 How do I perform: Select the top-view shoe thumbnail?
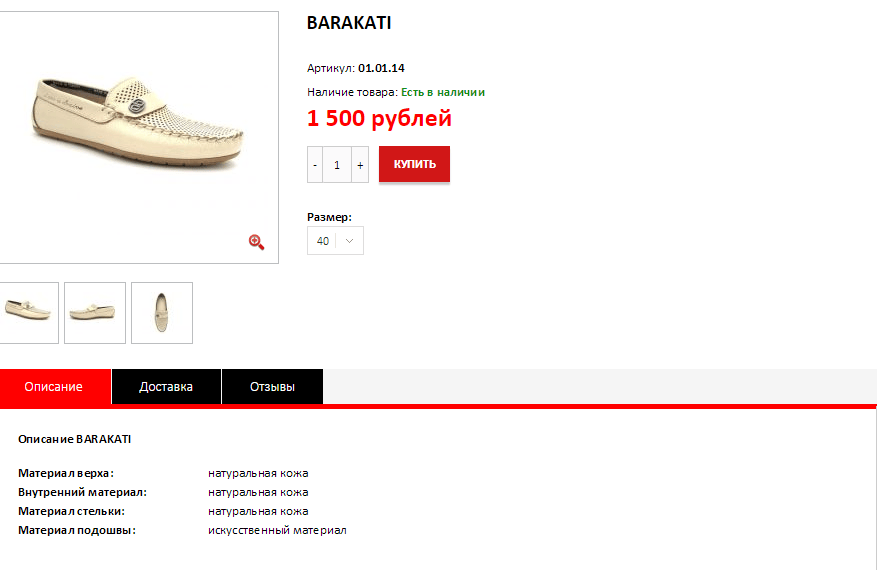click(x=162, y=313)
